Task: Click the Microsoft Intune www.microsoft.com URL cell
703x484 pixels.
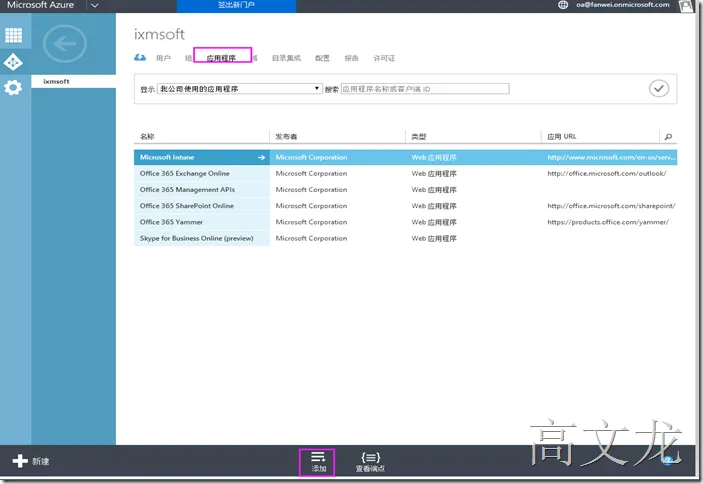Action: [x=612, y=157]
